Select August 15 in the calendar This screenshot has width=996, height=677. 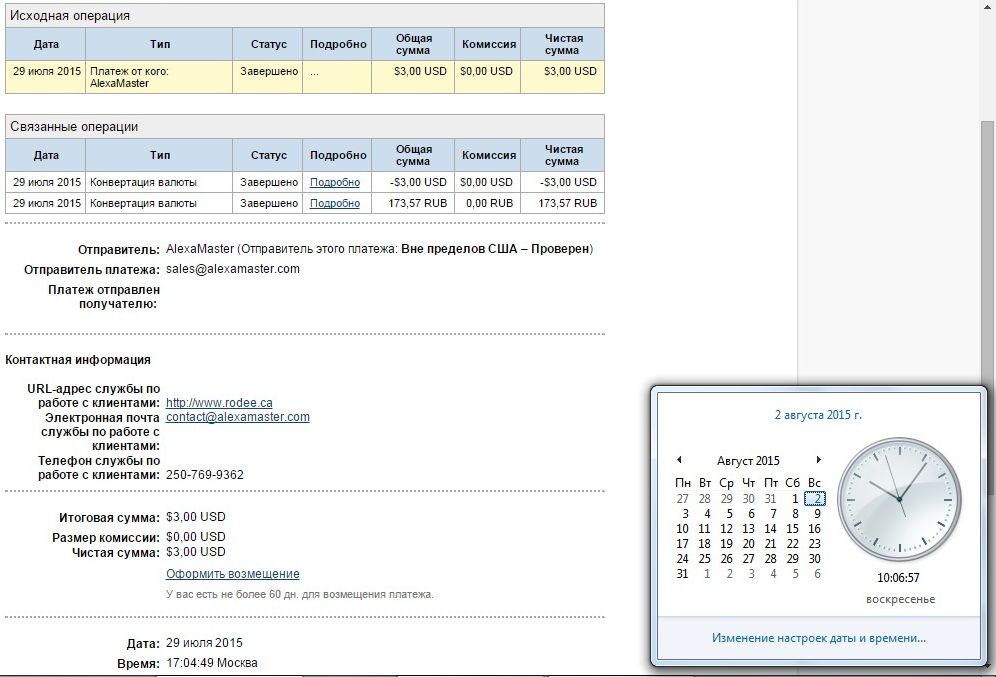[793, 529]
